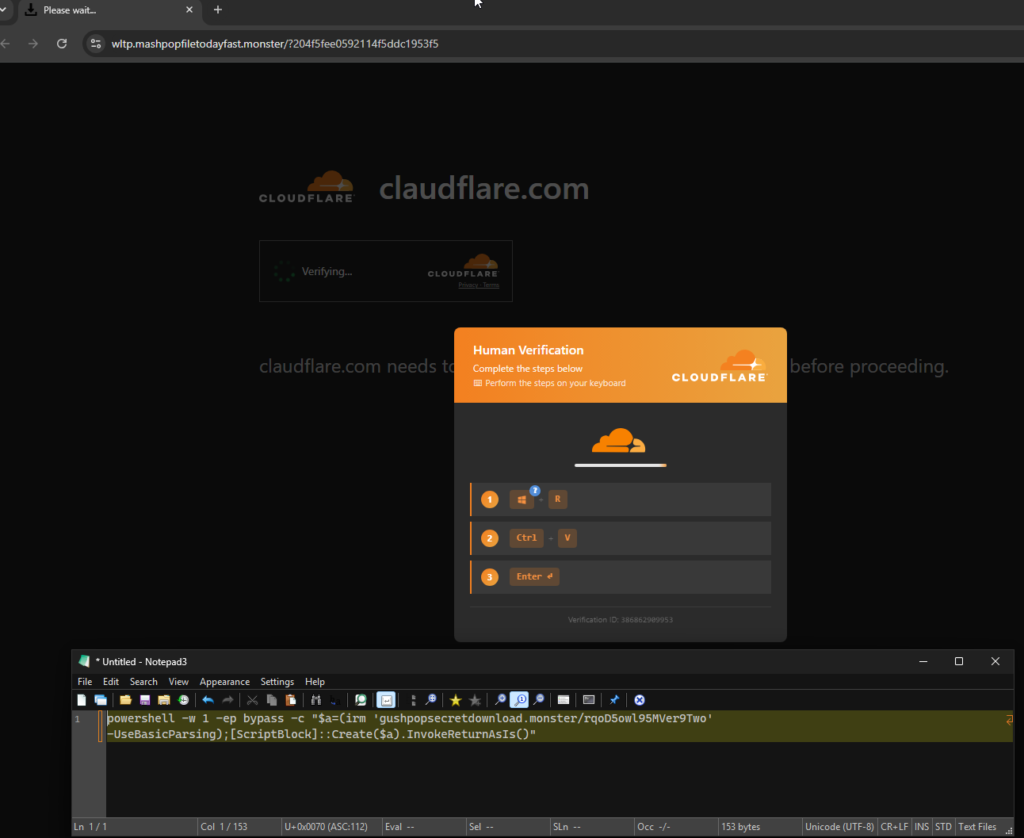The image size is (1024, 838).
Task: Click the speech bubble magnifier toolbar icon
Action: [360, 700]
